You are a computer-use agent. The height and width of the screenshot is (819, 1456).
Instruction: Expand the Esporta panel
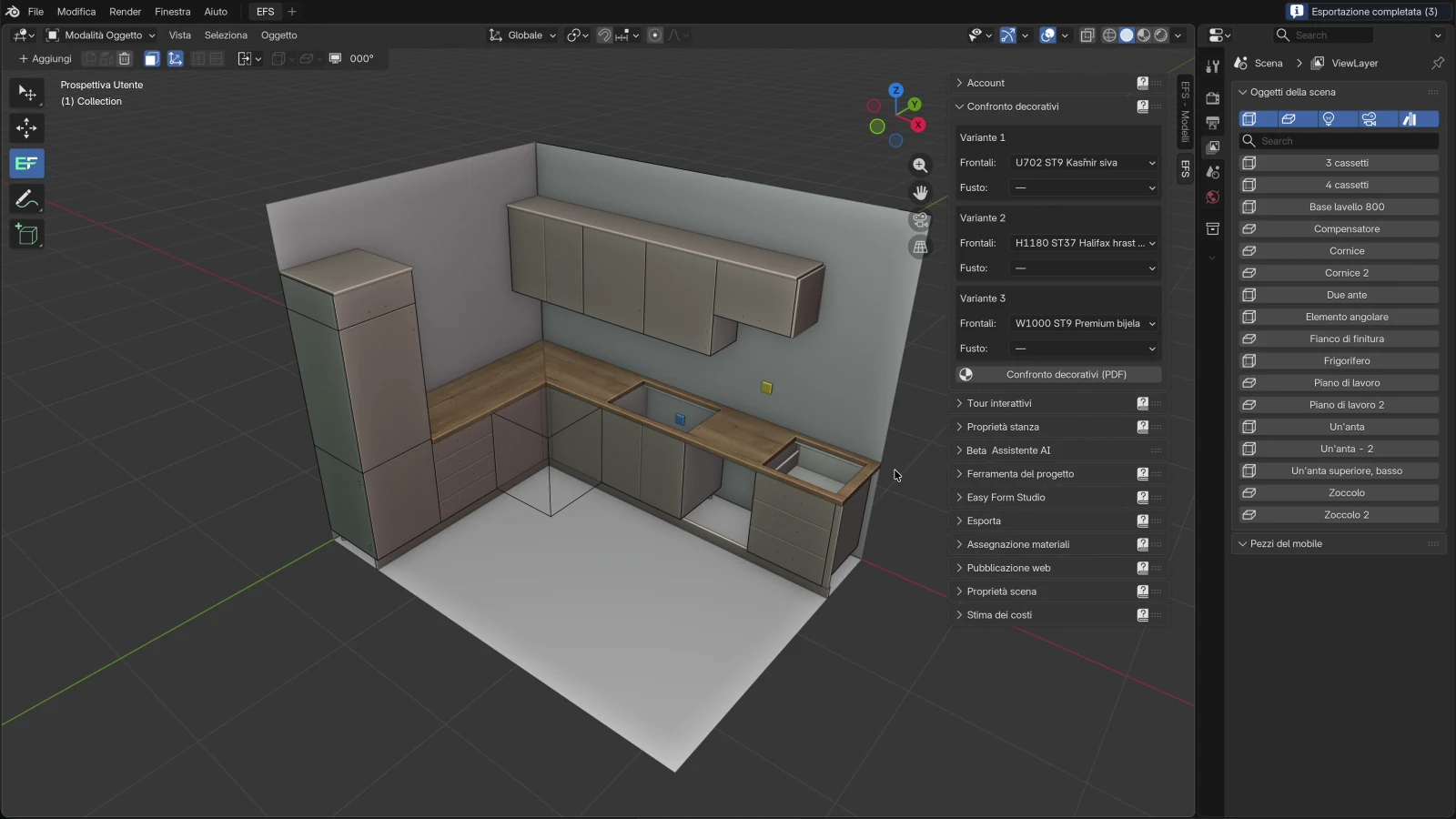click(x=983, y=521)
